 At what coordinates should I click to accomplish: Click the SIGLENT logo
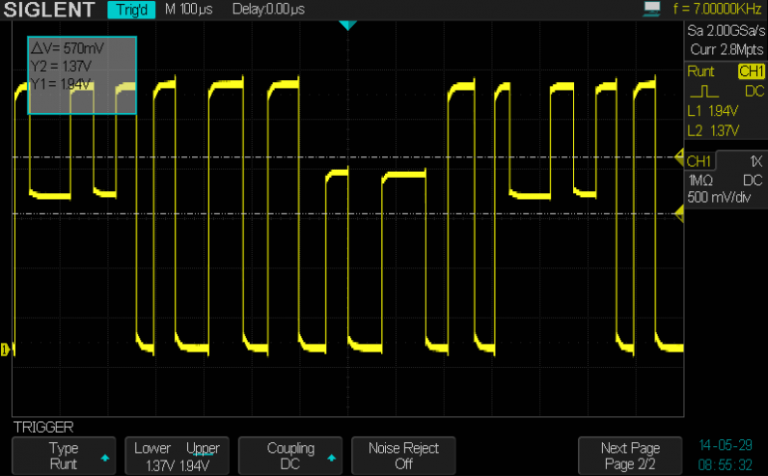coord(48,11)
